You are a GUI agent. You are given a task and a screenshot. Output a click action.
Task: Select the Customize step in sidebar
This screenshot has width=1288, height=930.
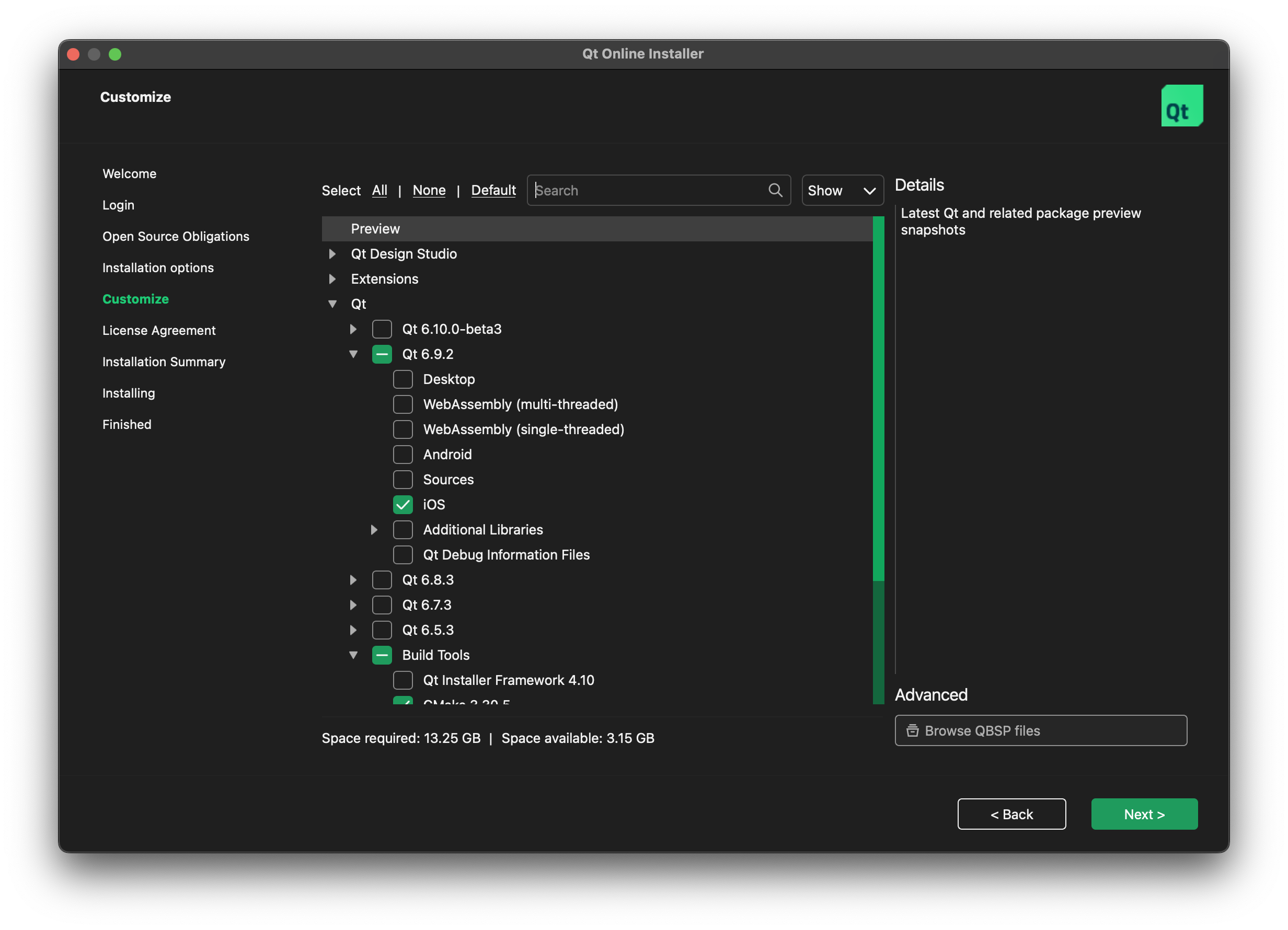pos(136,299)
